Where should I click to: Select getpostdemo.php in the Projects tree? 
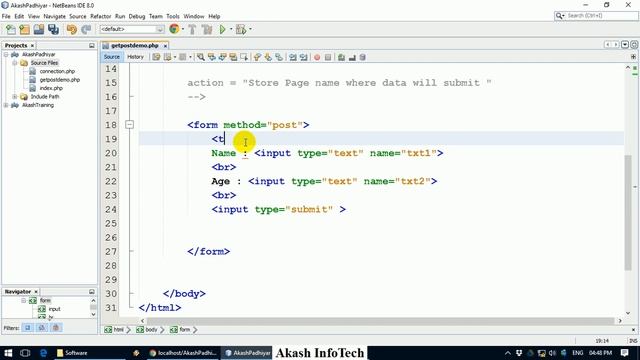pos(60,80)
